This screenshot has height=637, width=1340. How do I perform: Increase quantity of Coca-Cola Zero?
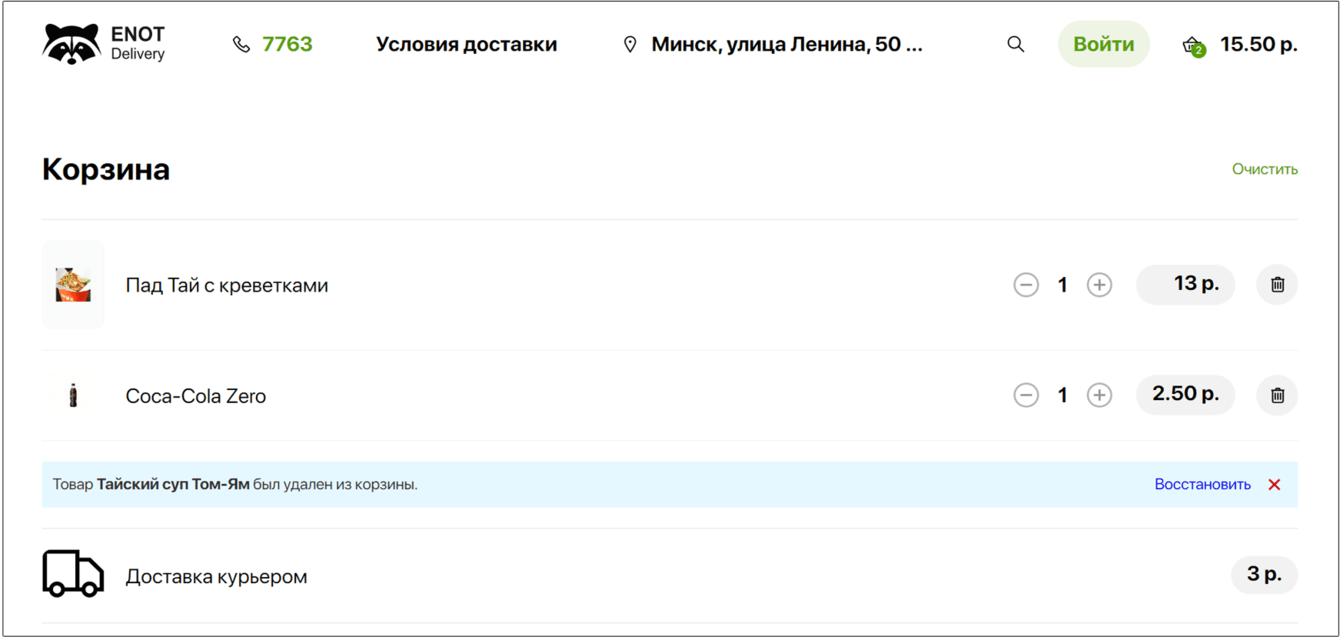click(x=1099, y=395)
